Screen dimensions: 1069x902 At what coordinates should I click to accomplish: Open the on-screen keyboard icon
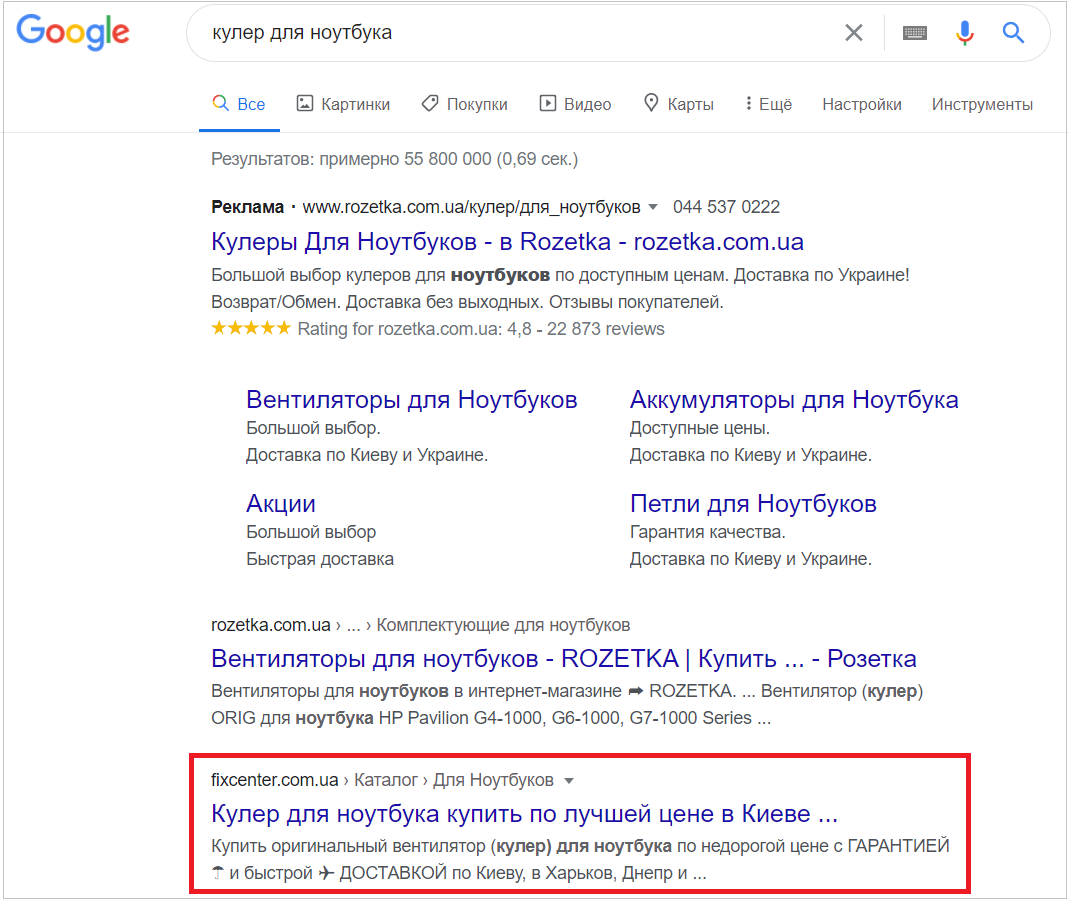pyautogui.click(x=914, y=33)
